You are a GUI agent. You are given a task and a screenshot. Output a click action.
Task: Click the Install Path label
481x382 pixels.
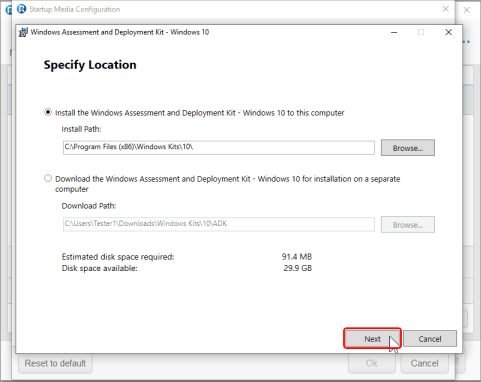[81, 129]
